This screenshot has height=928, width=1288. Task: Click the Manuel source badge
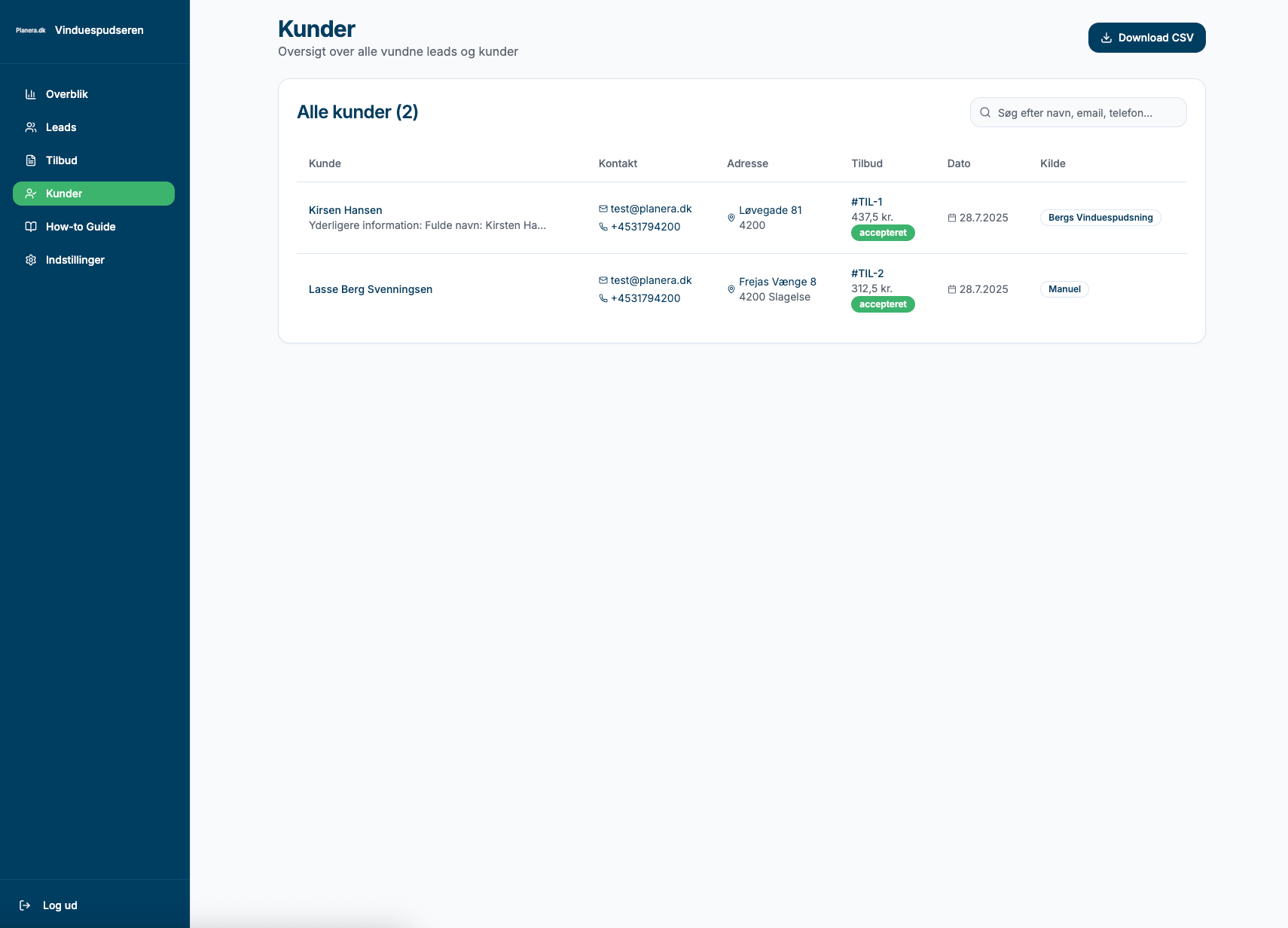pyautogui.click(x=1064, y=289)
